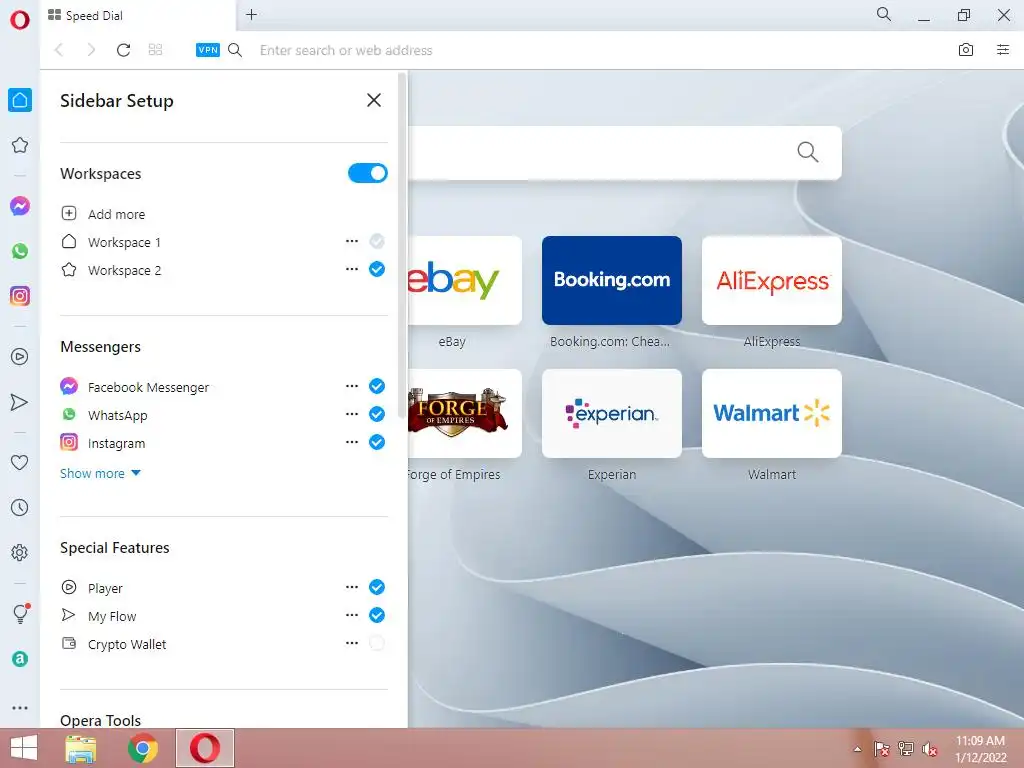
Task: Open the AliExpress speed dial tile
Action: (772, 280)
